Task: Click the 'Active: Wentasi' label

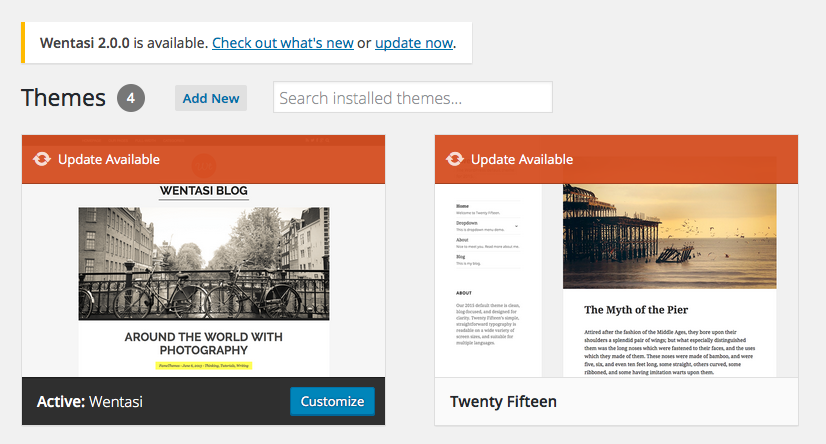Action: coord(90,401)
